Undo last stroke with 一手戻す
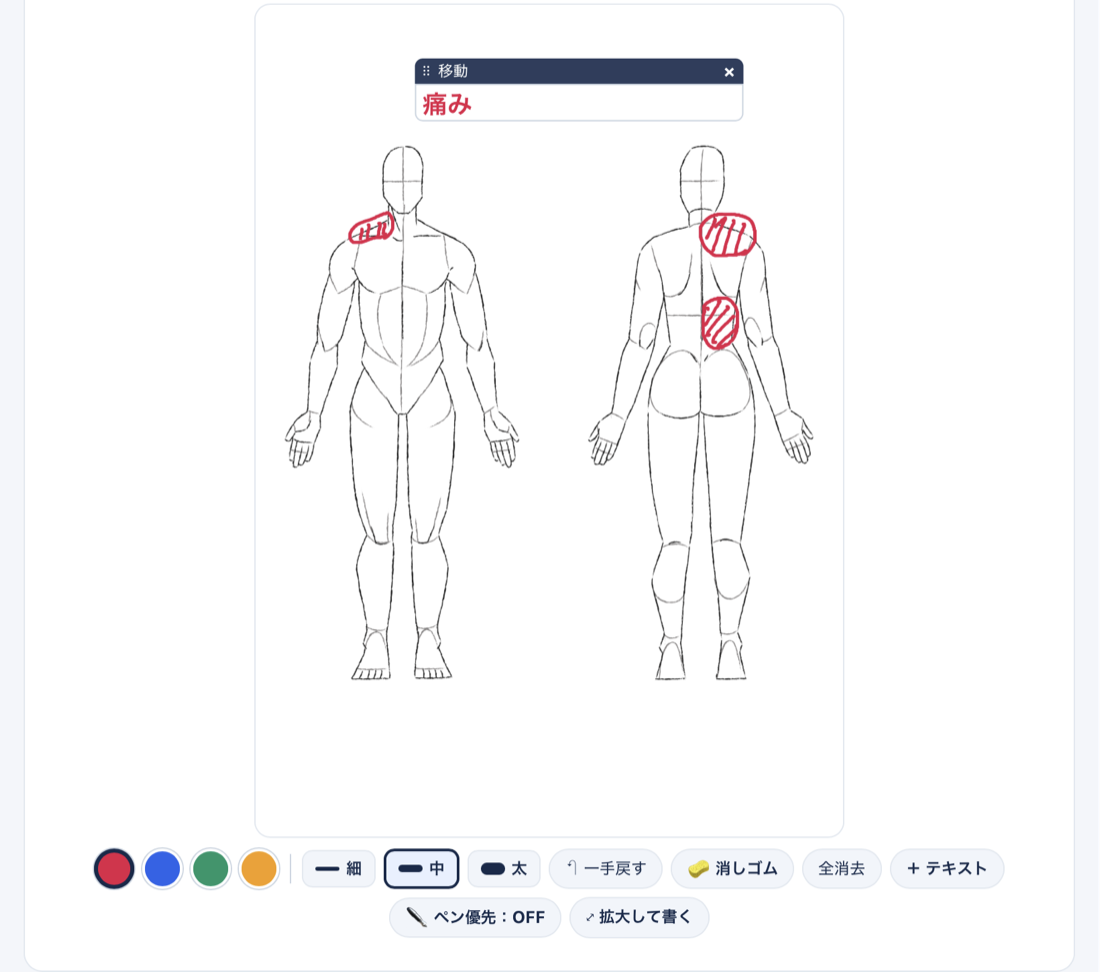 point(606,868)
